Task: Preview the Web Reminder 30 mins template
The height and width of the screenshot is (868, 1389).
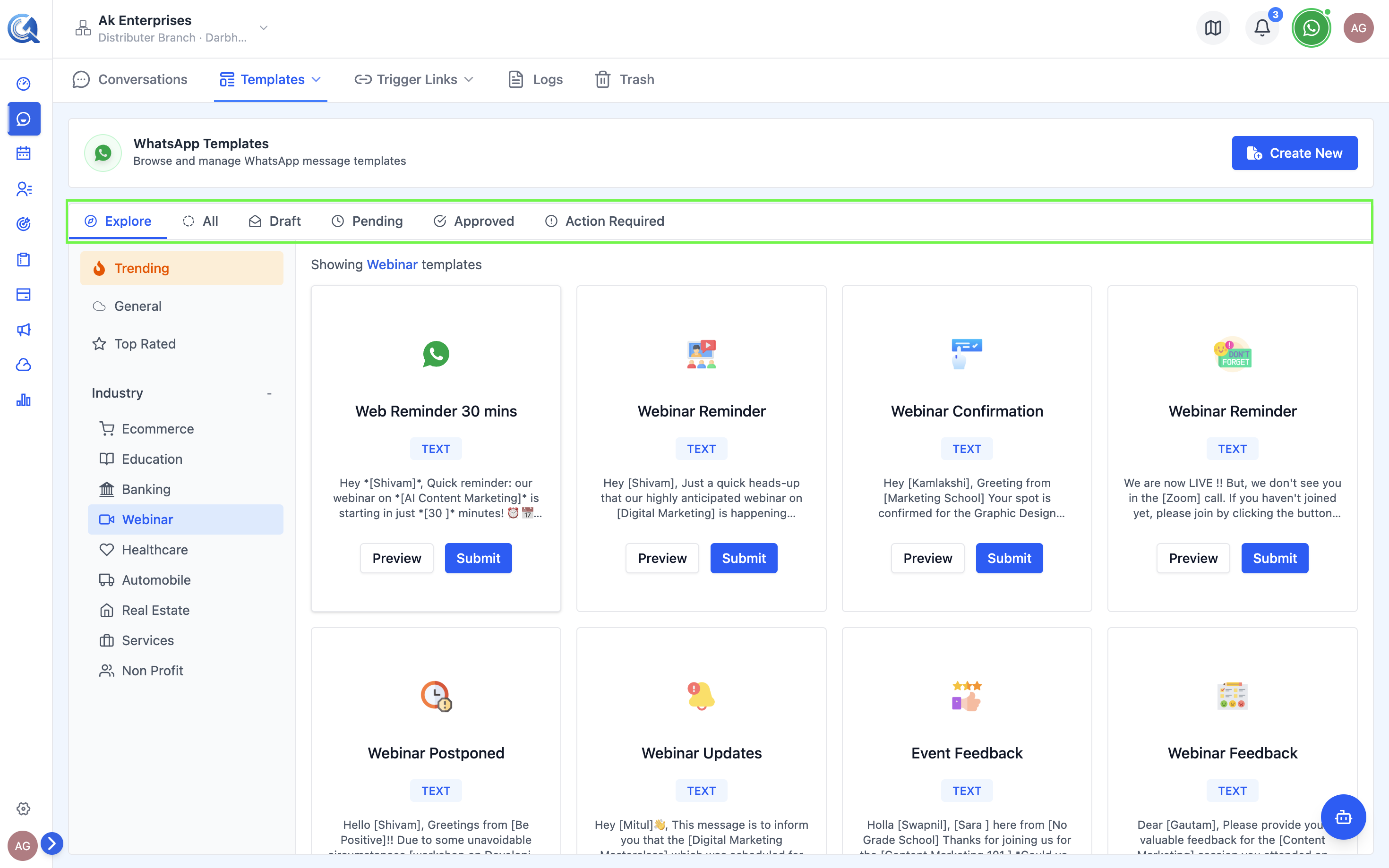Action: point(397,558)
